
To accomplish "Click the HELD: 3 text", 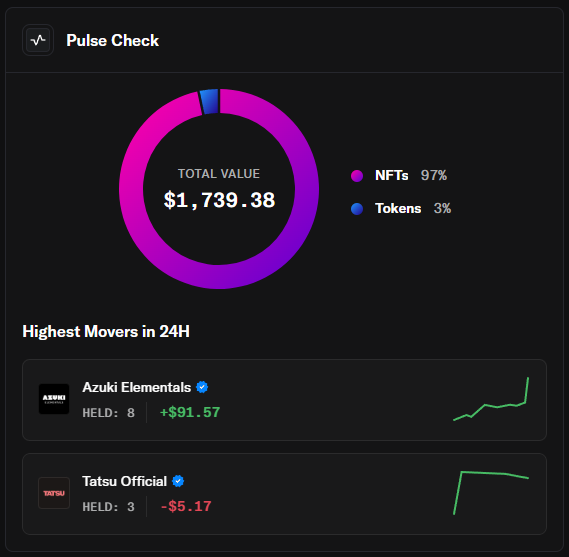I will [109, 507].
